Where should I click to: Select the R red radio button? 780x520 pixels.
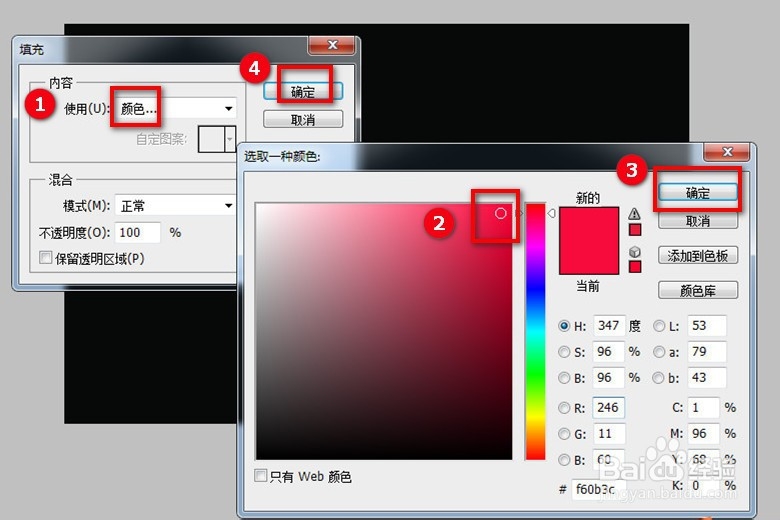(x=564, y=408)
